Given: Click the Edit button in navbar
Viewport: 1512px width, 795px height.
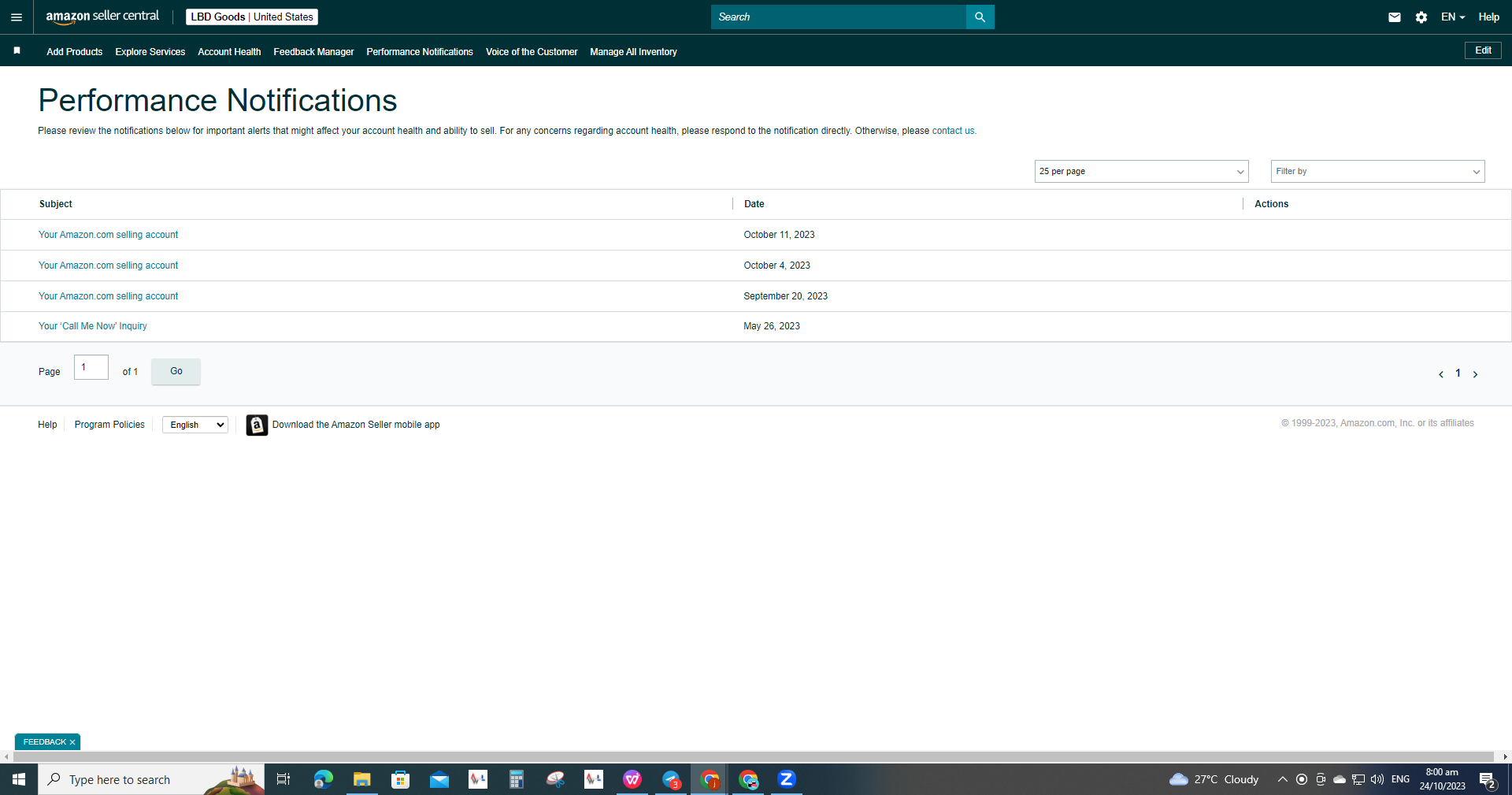Looking at the screenshot, I should coord(1483,50).
